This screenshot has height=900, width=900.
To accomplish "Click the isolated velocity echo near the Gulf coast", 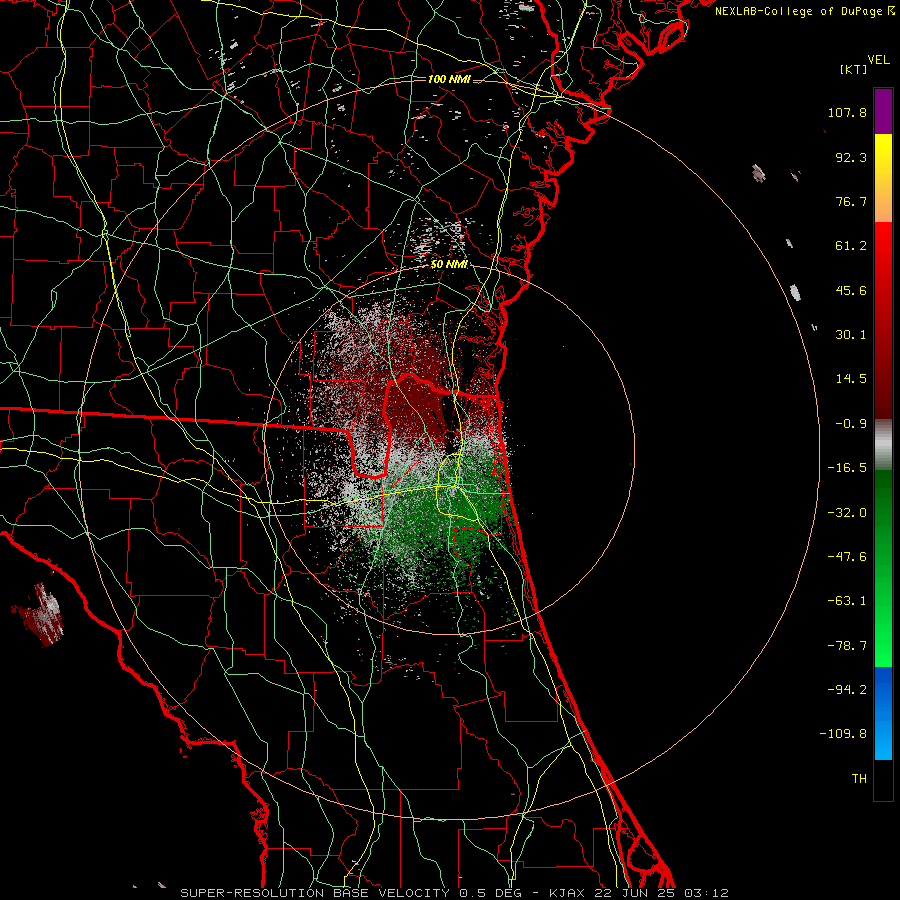I will pyautogui.click(x=39, y=614).
